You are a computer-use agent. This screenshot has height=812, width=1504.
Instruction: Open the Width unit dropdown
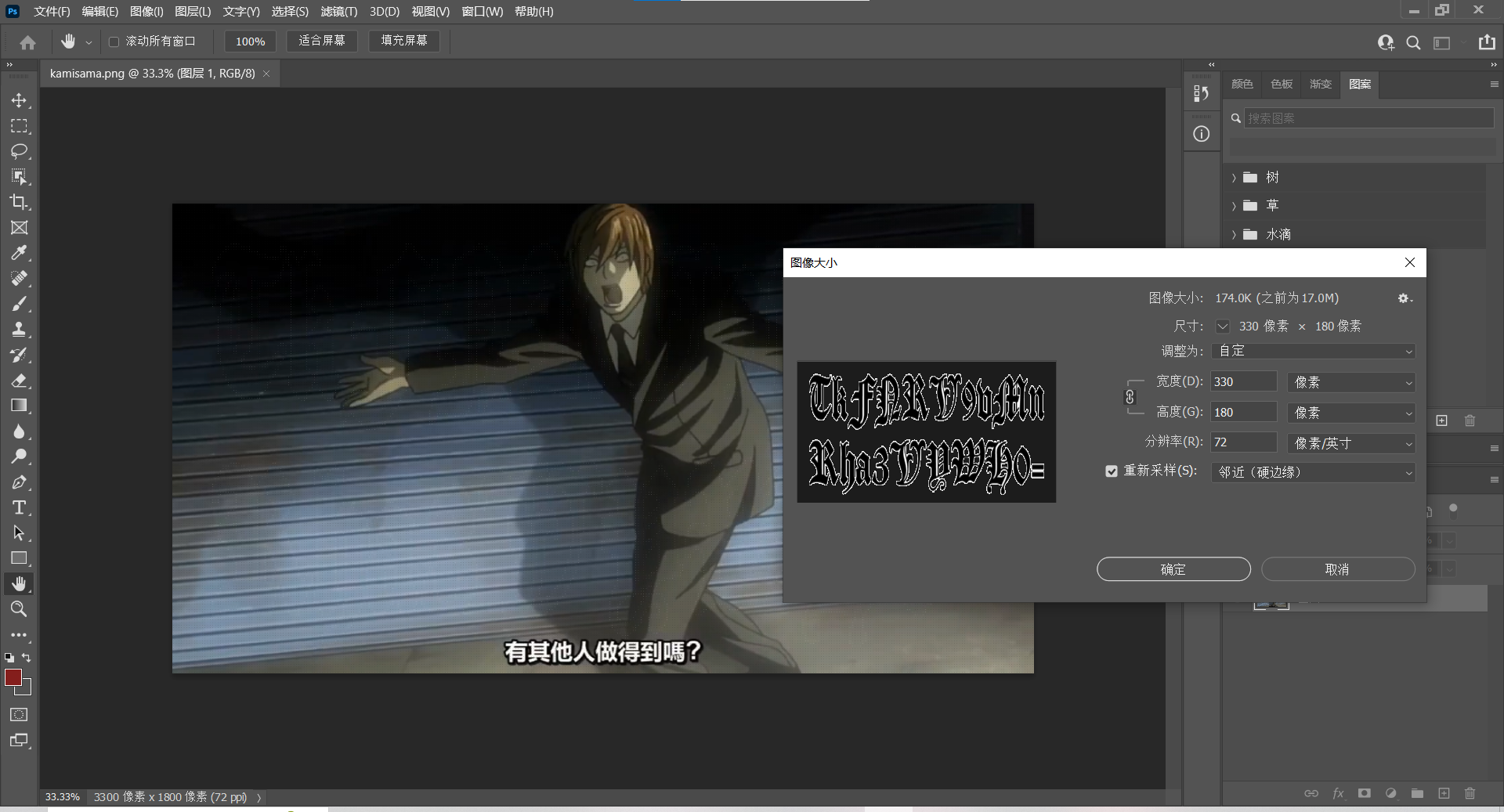[x=1351, y=382]
